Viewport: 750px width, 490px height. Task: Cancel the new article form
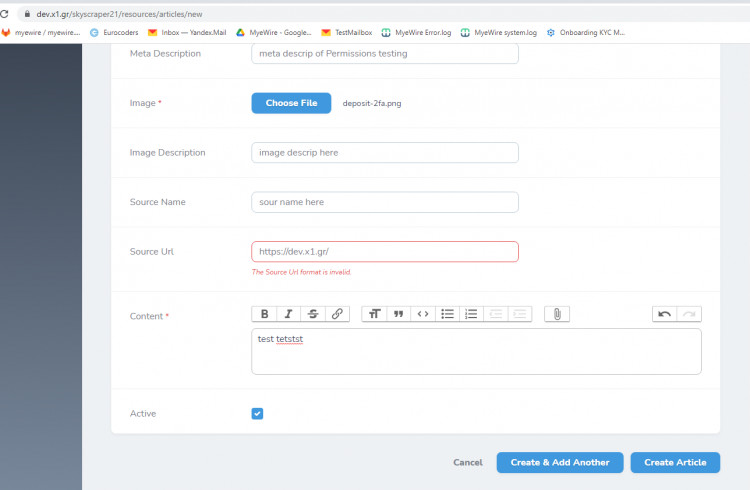tap(467, 462)
